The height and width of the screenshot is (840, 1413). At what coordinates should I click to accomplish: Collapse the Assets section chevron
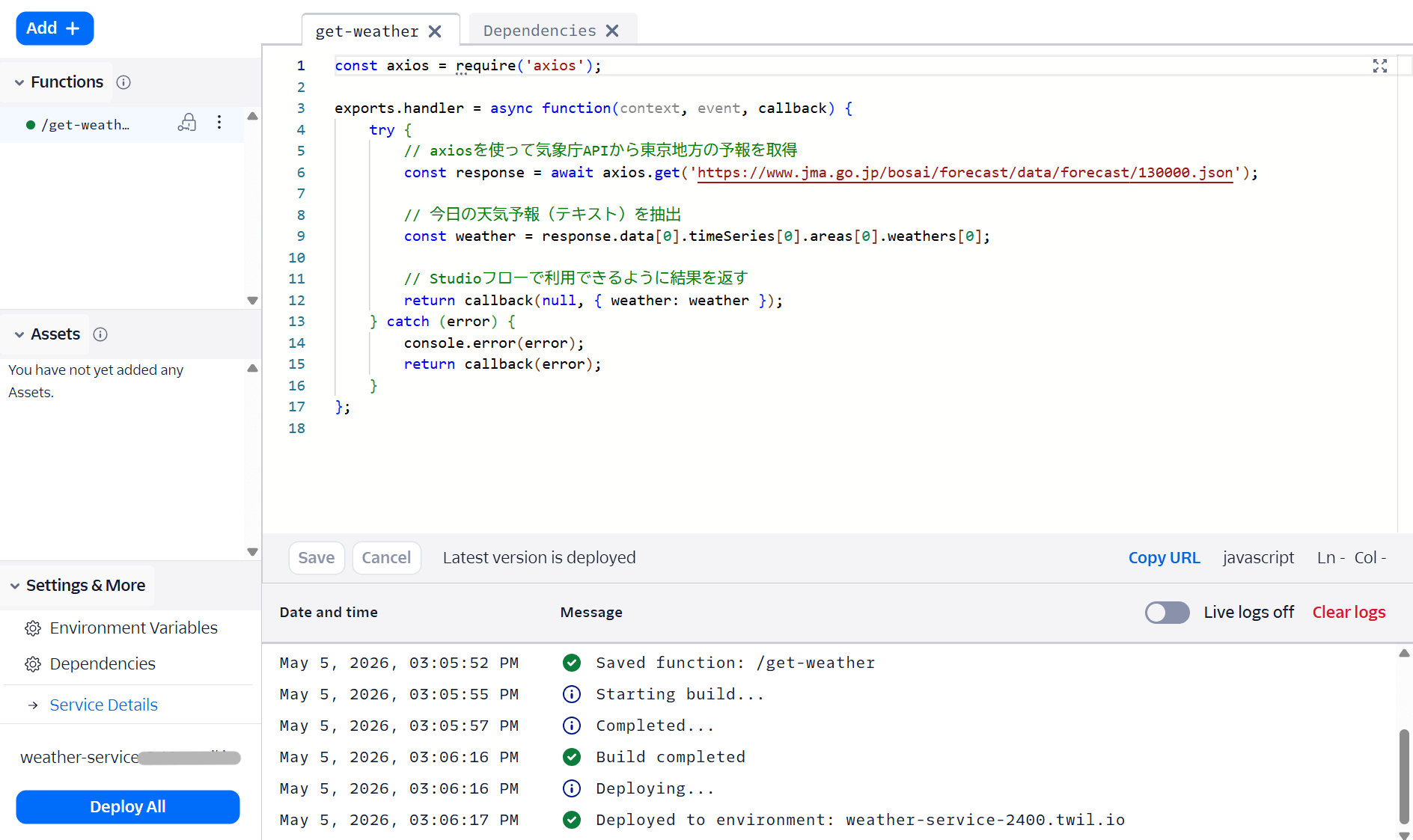pyautogui.click(x=19, y=334)
